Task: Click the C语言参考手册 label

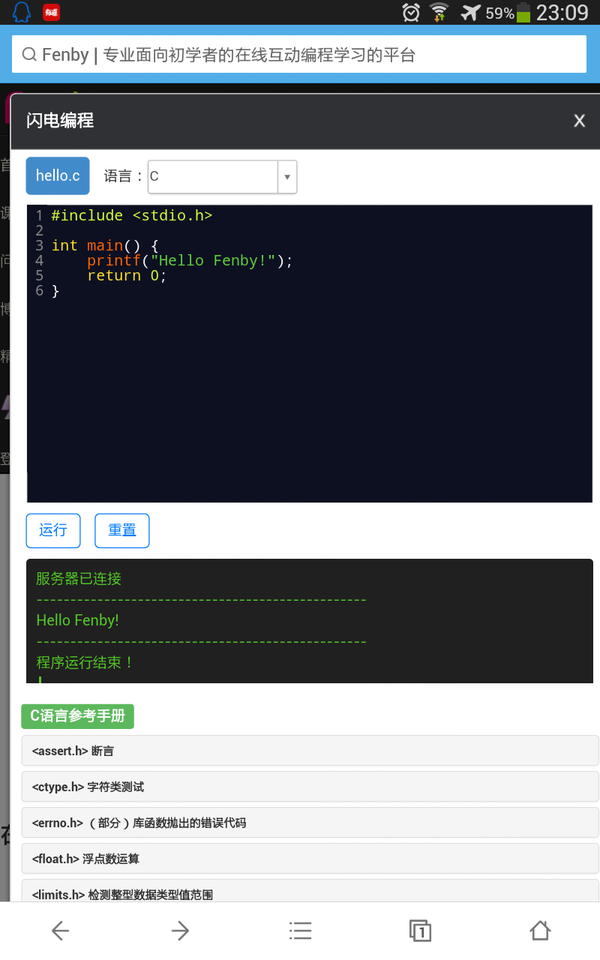Action: pyautogui.click(x=78, y=716)
